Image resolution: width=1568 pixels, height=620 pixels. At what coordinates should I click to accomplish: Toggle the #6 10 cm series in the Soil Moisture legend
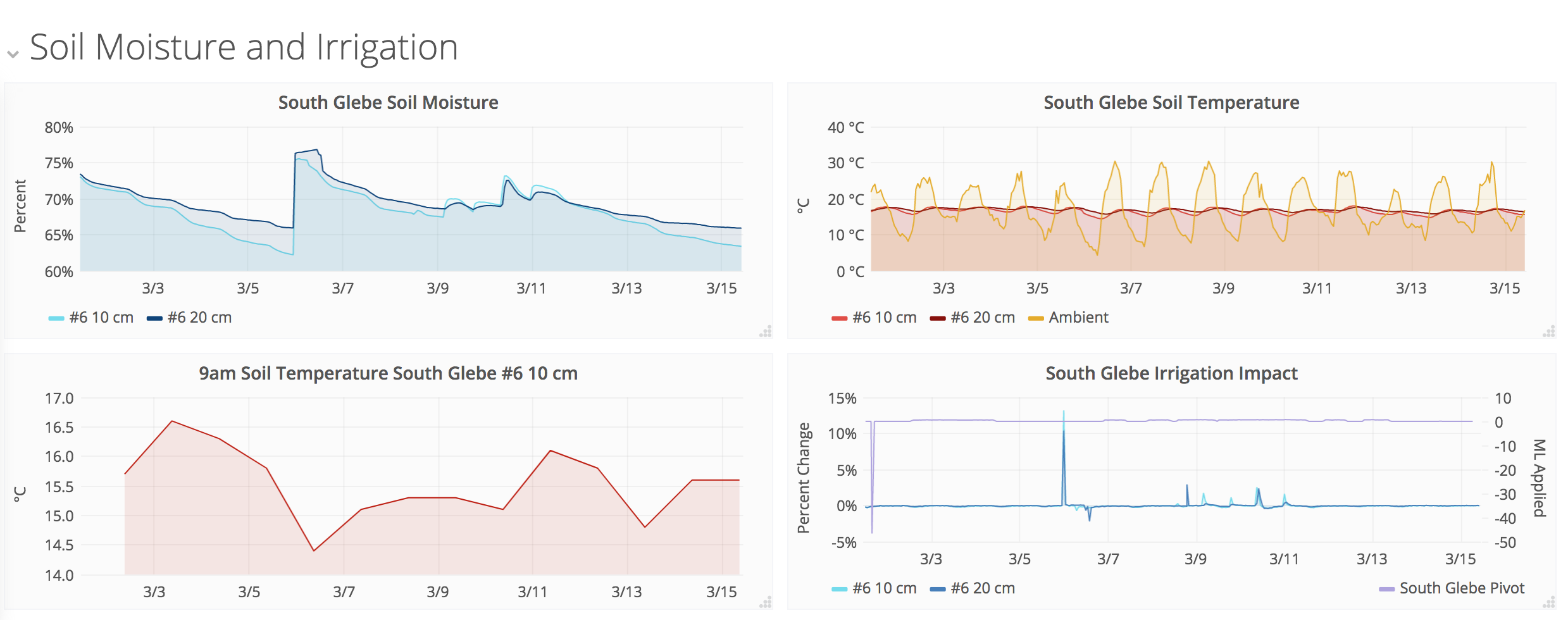click(101, 318)
